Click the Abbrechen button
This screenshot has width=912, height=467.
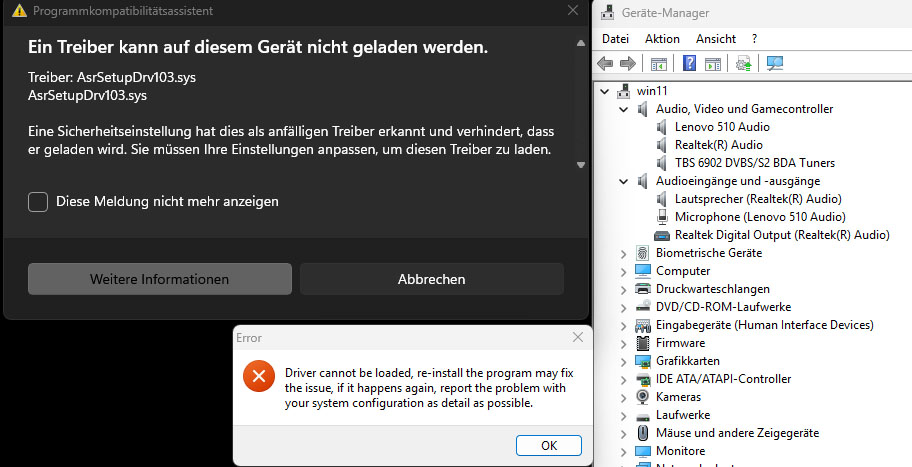point(432,279)
